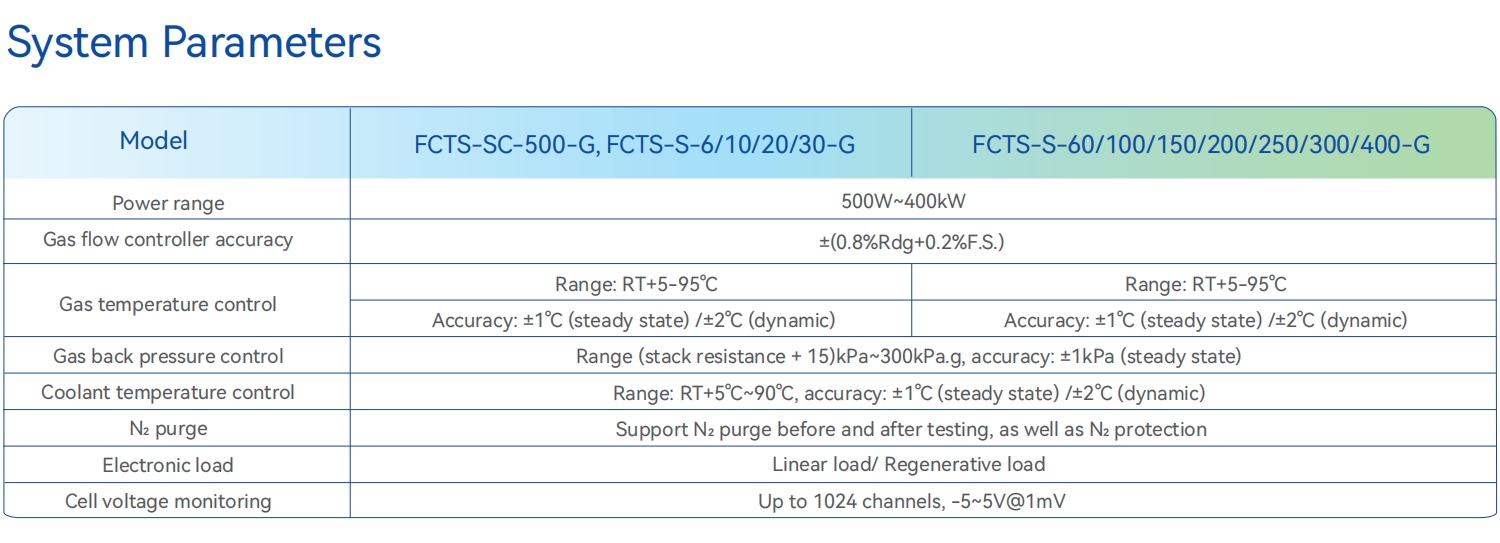The height and width of the screenshot is (543, 1500).
Task: Click the Support N₂ purge description text
Action: click(911, 429)
